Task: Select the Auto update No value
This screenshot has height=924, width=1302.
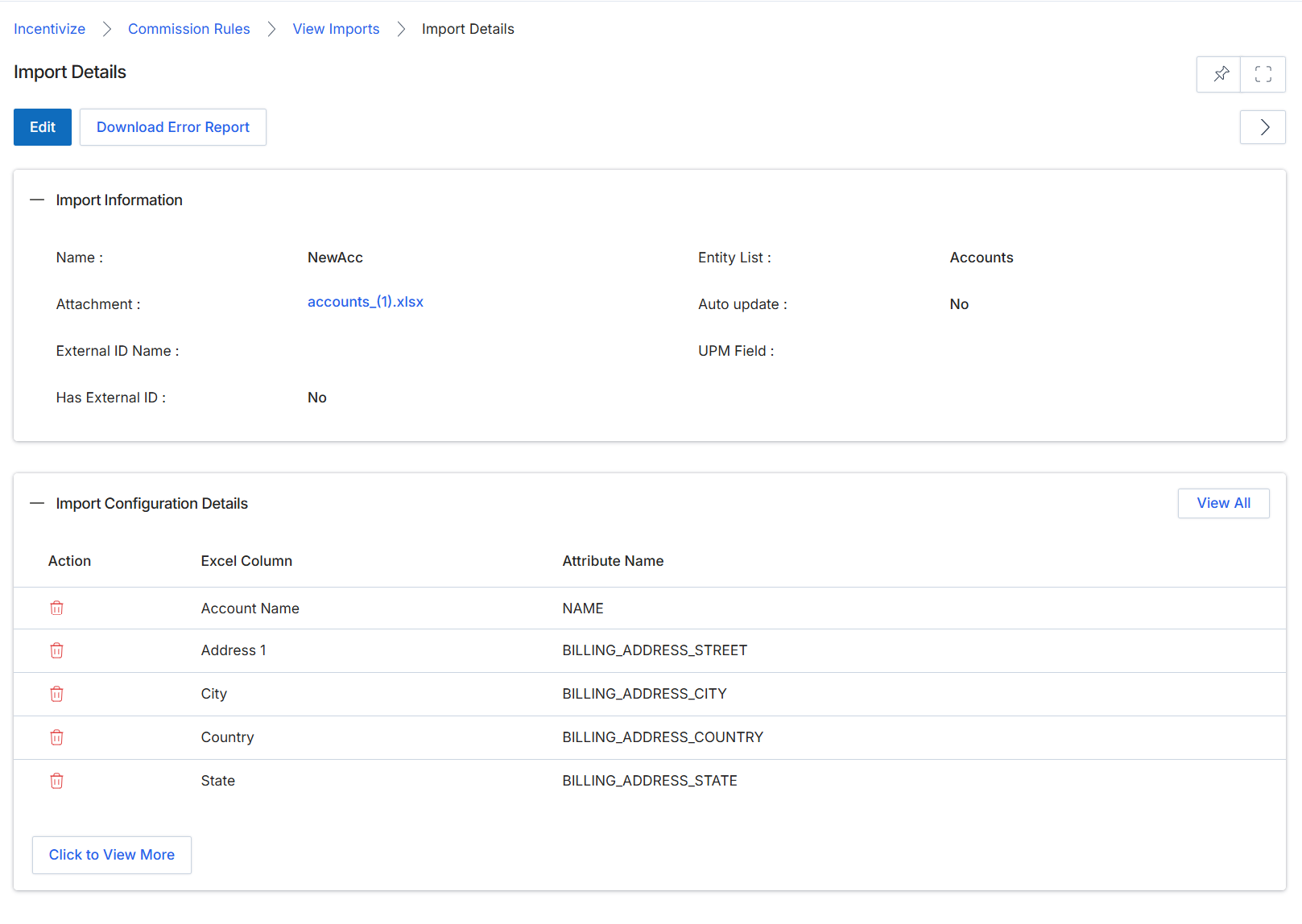Action: pos(959,304)
